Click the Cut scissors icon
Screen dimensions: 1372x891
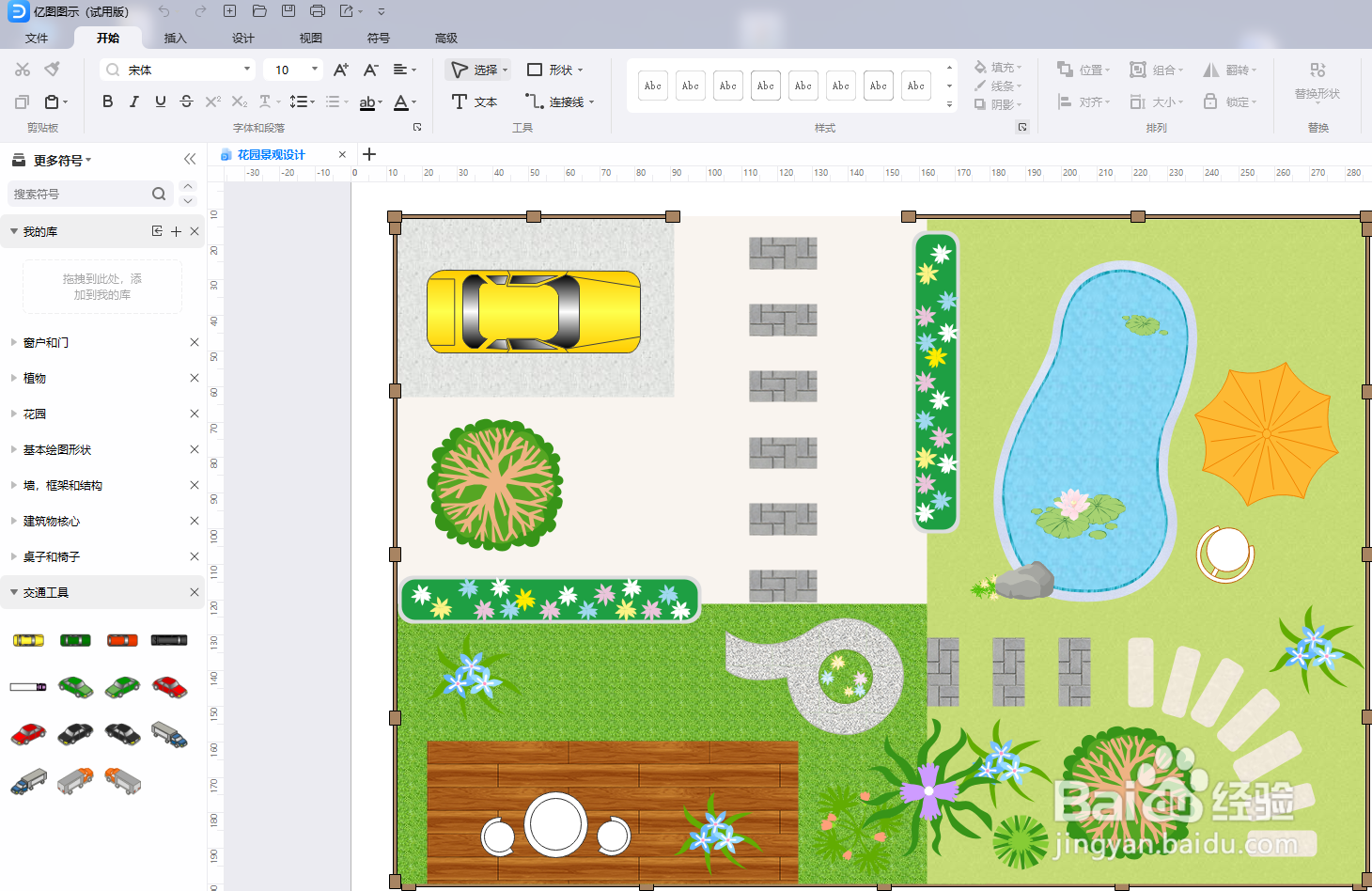click(x=23, y=70)
